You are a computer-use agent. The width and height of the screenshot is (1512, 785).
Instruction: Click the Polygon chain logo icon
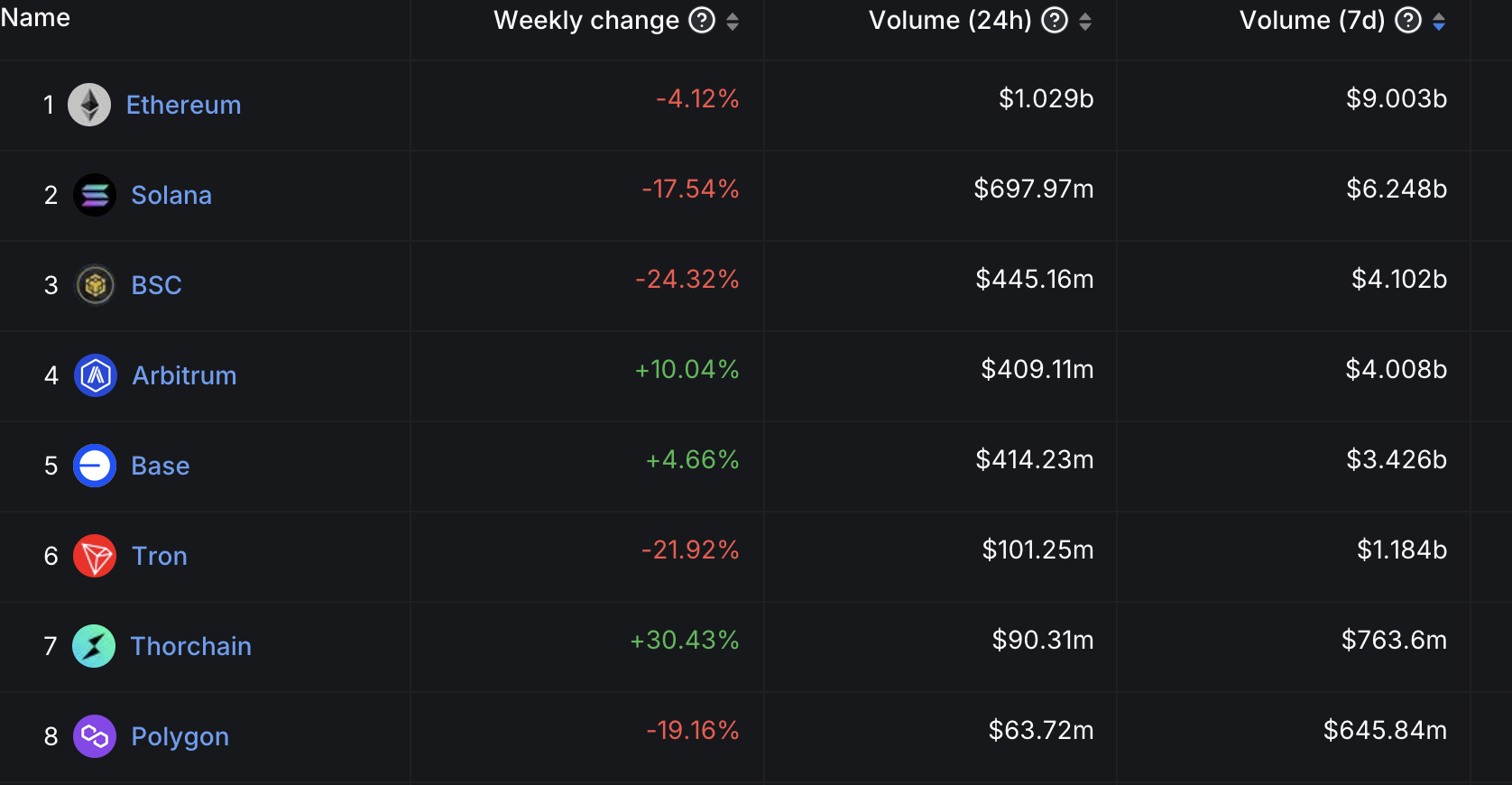pos(95,736)
